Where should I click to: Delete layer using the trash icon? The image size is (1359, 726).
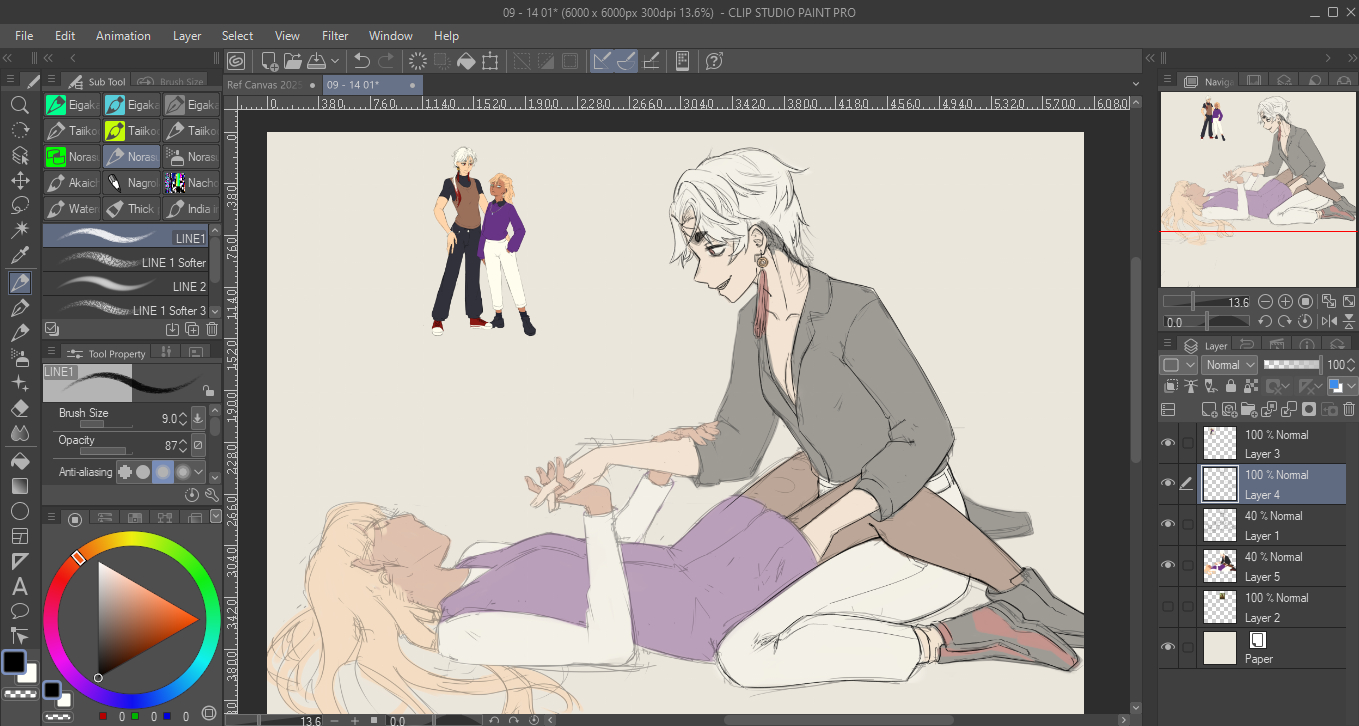1349,409
